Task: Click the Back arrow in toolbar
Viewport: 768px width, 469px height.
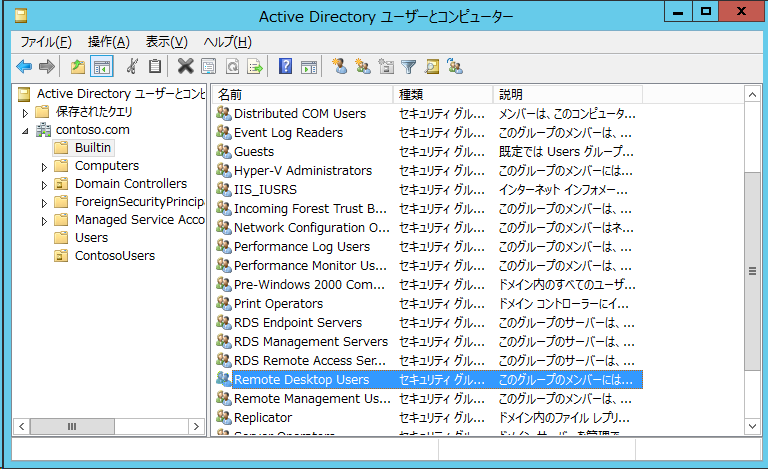Action: click(24, 67)
